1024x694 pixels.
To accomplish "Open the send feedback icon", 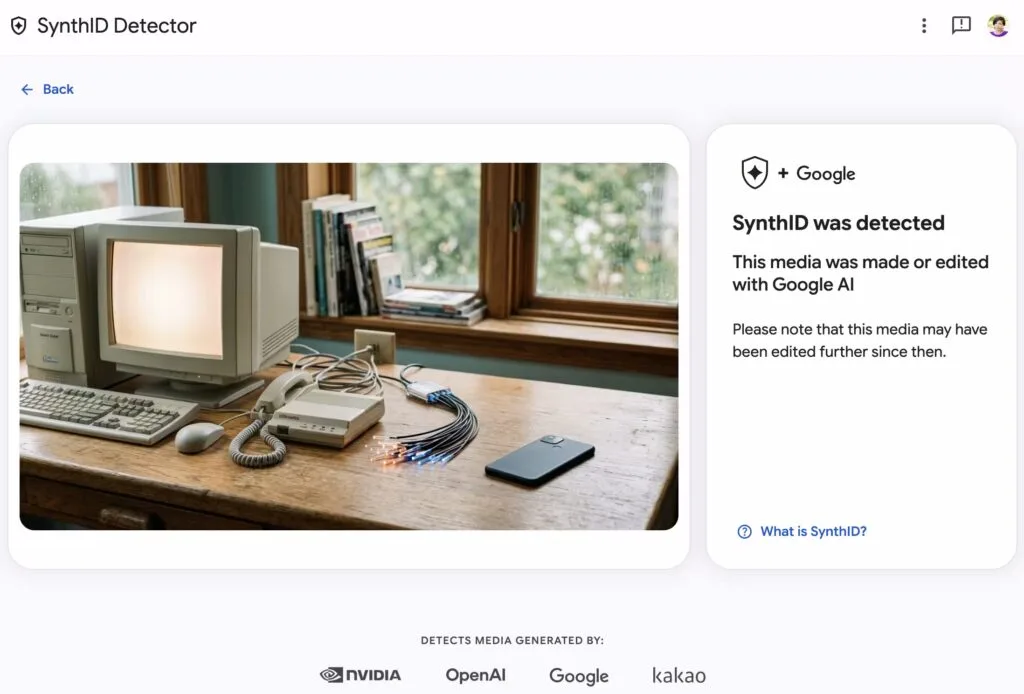I will pos(961,25).
